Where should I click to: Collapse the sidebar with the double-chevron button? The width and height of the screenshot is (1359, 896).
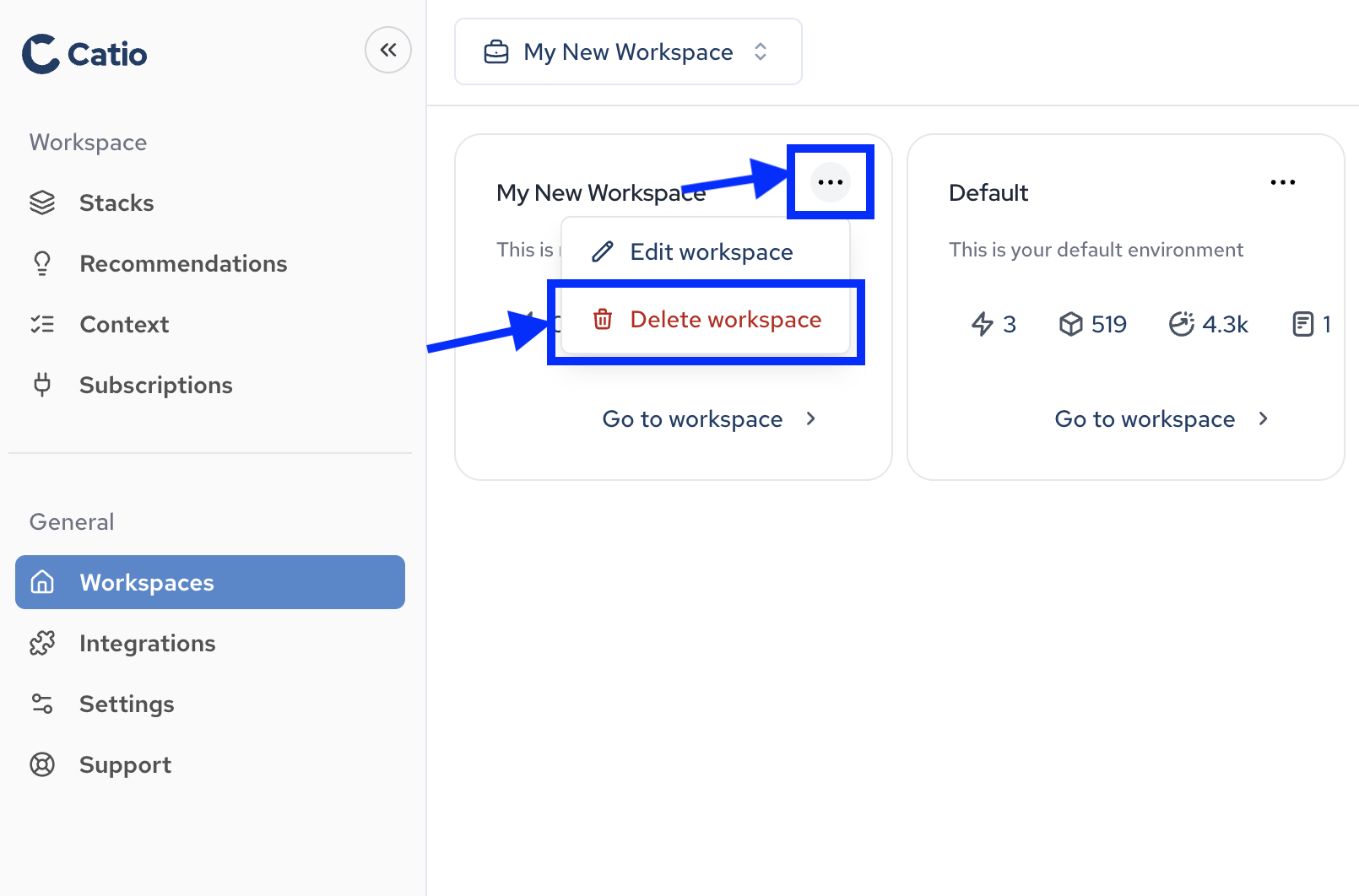387,50
